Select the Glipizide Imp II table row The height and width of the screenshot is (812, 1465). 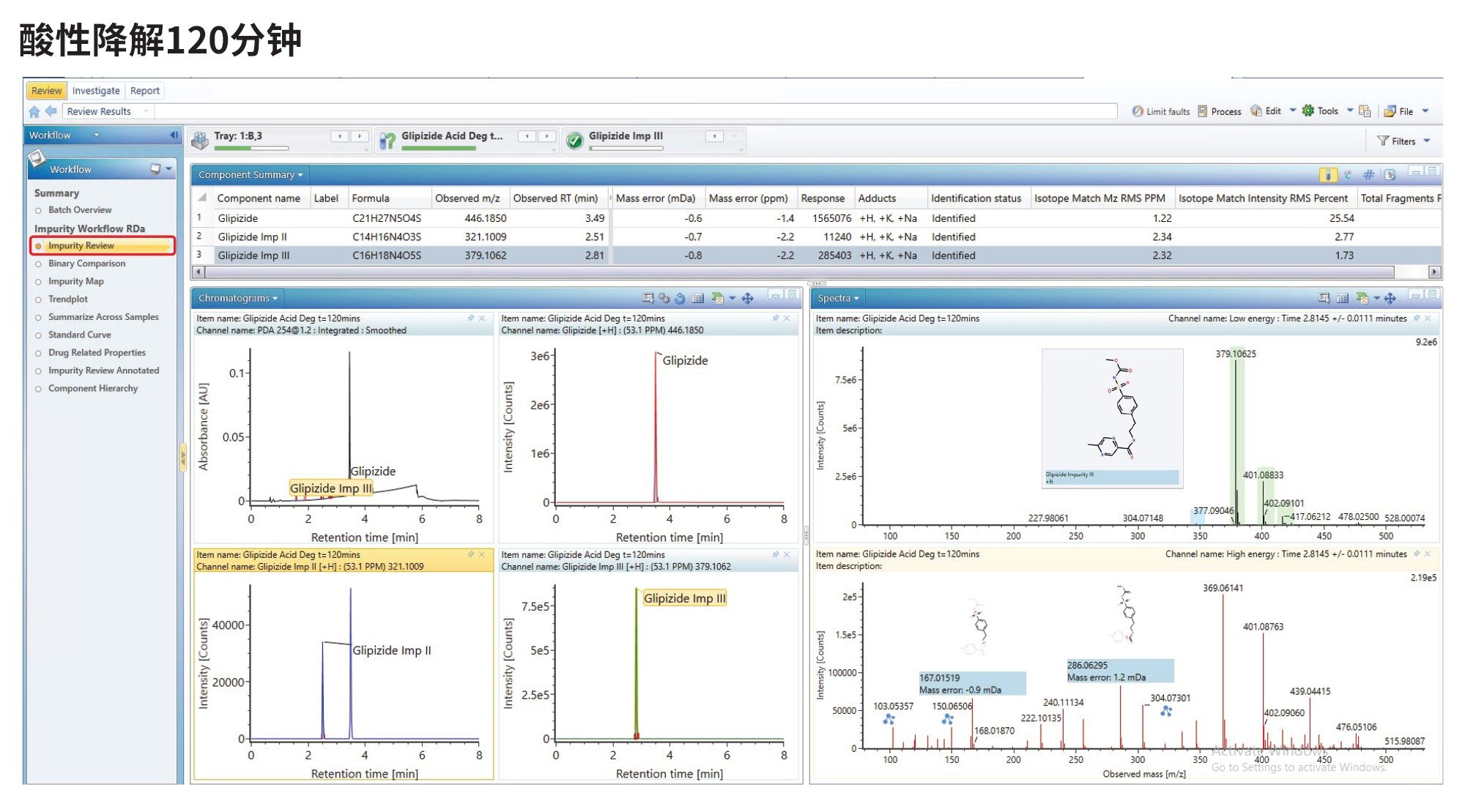tap(817, 236)
